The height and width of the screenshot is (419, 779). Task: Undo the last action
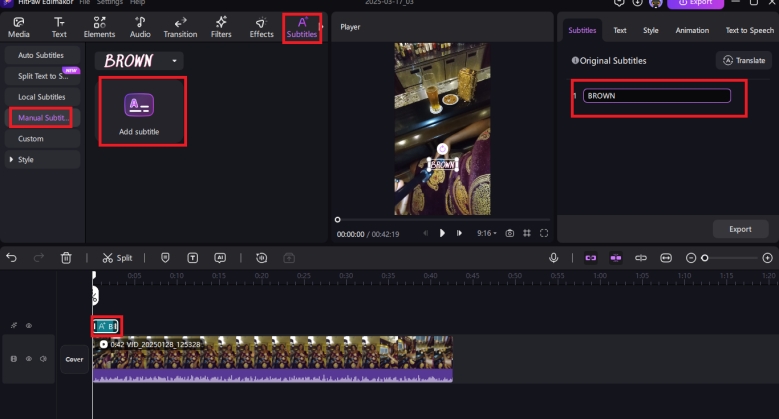tap(12, 257)
